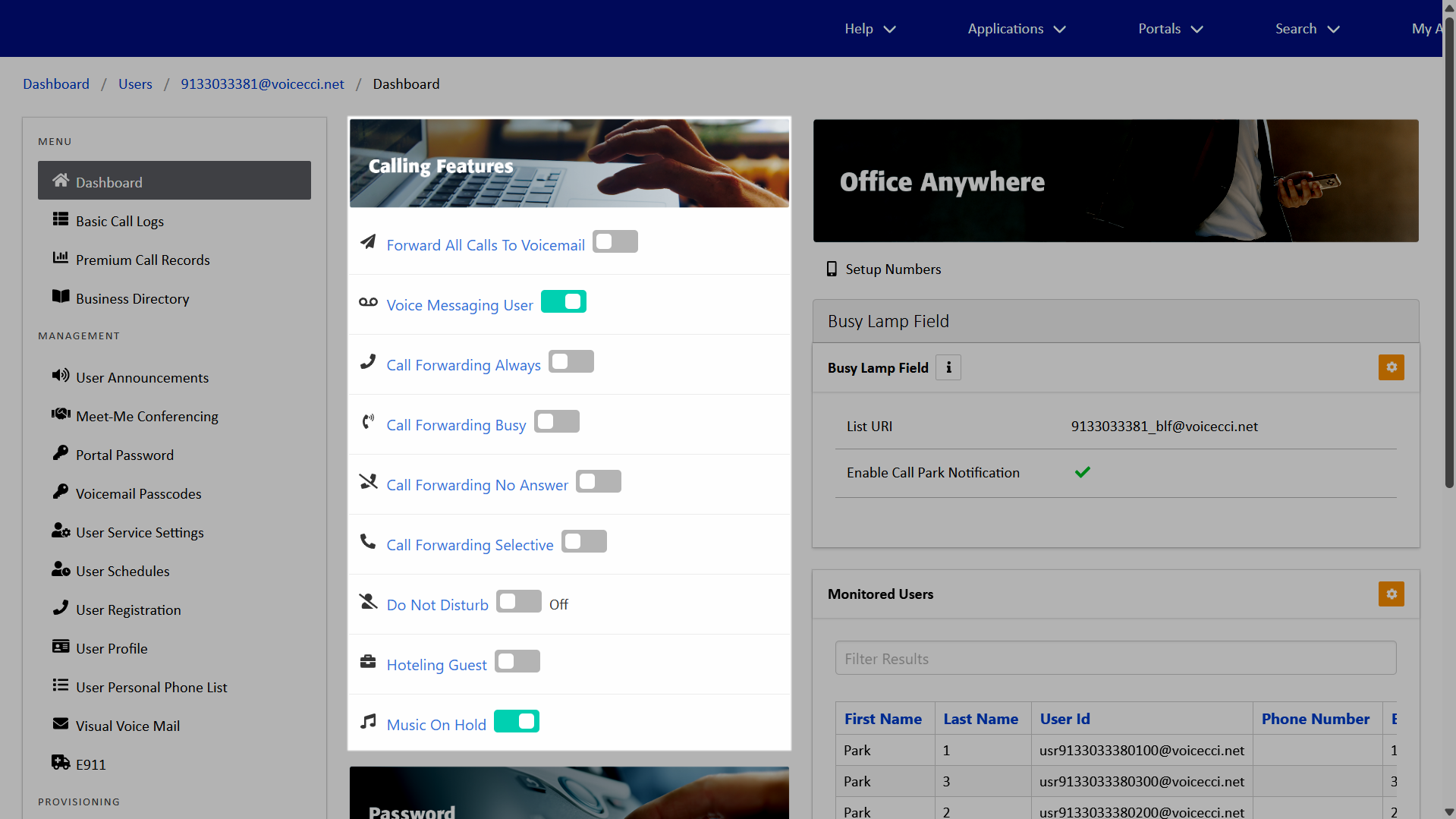Click the User Announcements speaker icon
Screen dimensions: 1456x819
click(61, 376)
